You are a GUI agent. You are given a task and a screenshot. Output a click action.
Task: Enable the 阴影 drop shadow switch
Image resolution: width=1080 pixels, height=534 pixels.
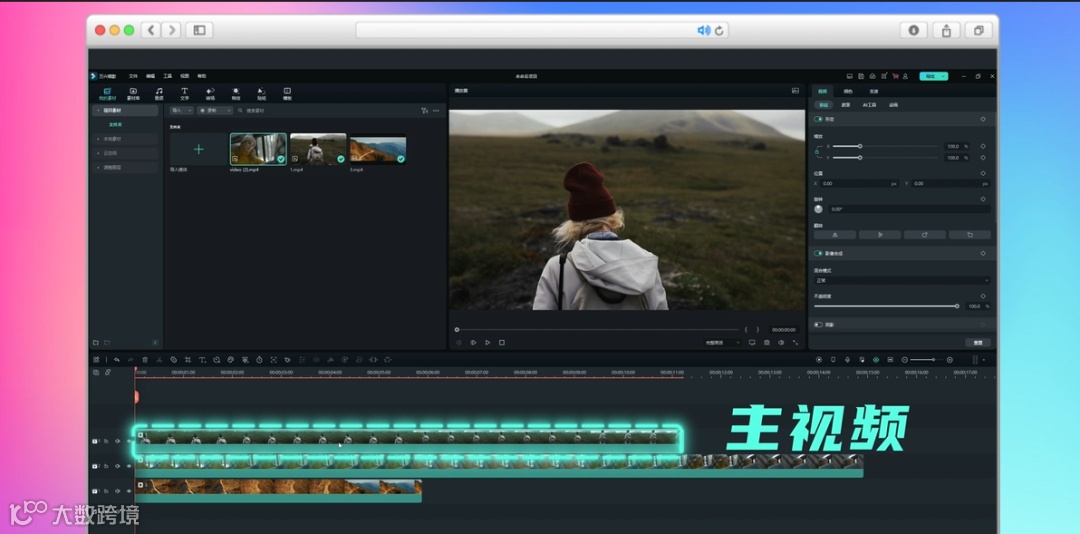(x=818, y=325)
